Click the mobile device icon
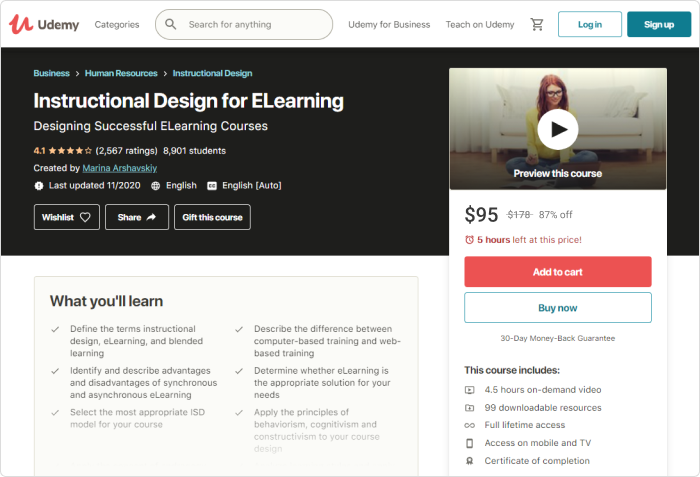 click(470, 443)
